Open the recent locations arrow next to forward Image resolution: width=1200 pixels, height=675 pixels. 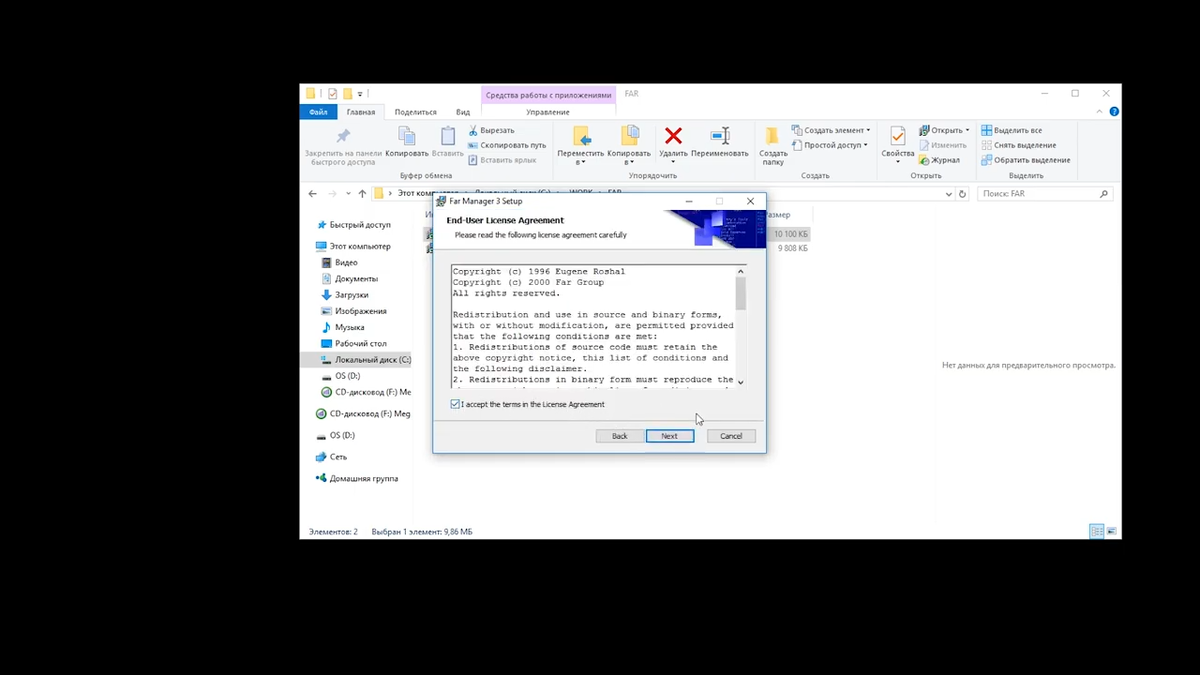[348, 194]
